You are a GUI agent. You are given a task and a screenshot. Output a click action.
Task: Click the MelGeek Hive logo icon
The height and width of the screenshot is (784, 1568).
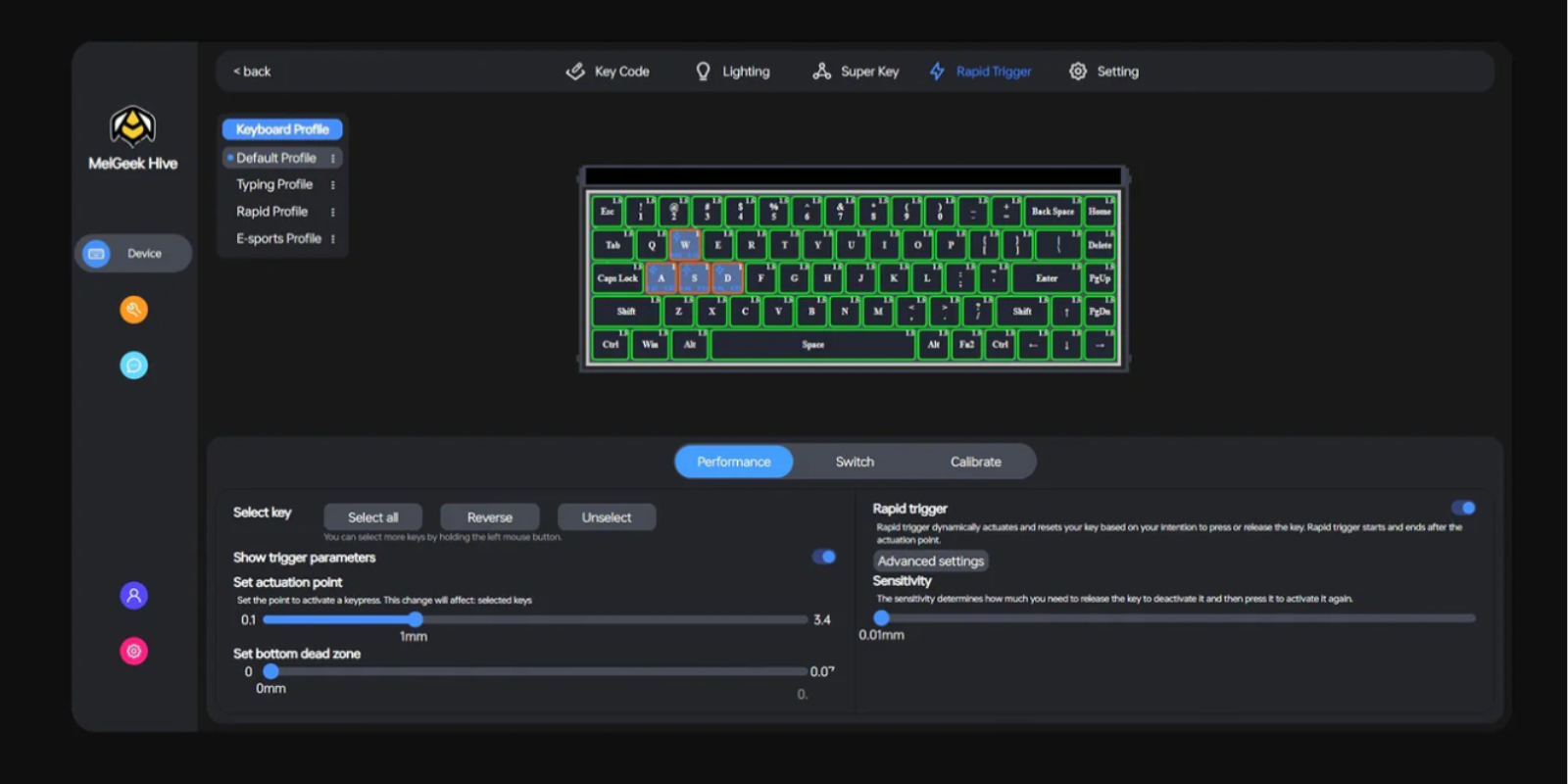click(132, 126)
